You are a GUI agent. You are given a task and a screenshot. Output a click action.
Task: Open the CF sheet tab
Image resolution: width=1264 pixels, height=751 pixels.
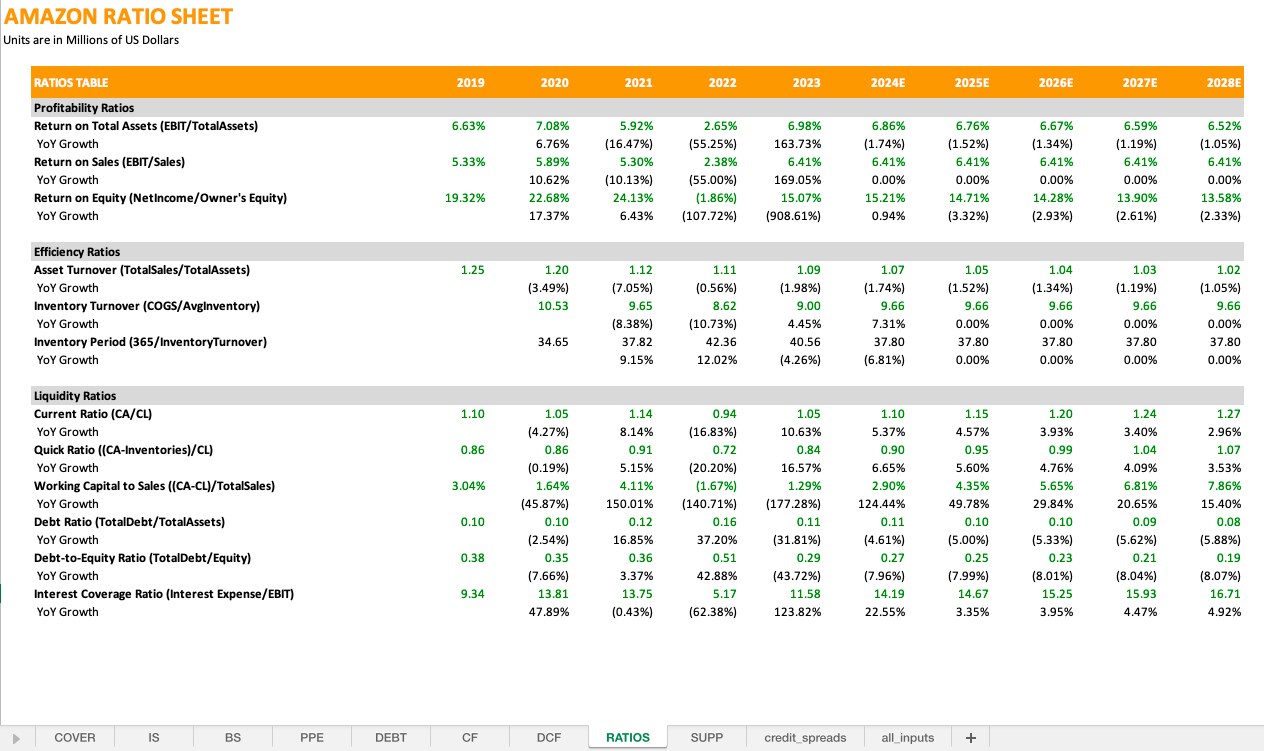470,738
